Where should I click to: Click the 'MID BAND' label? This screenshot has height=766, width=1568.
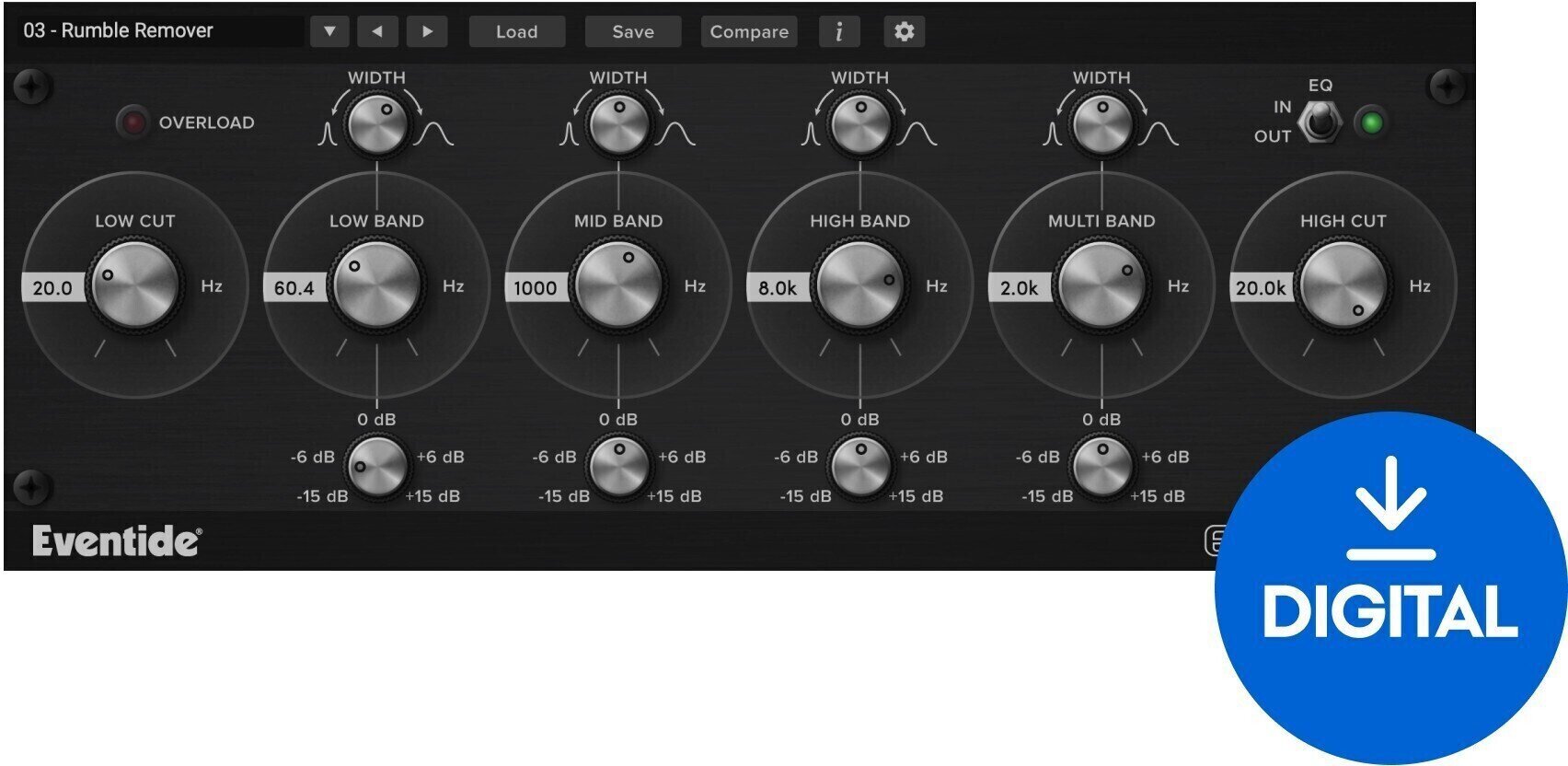(x=618, y=221)
